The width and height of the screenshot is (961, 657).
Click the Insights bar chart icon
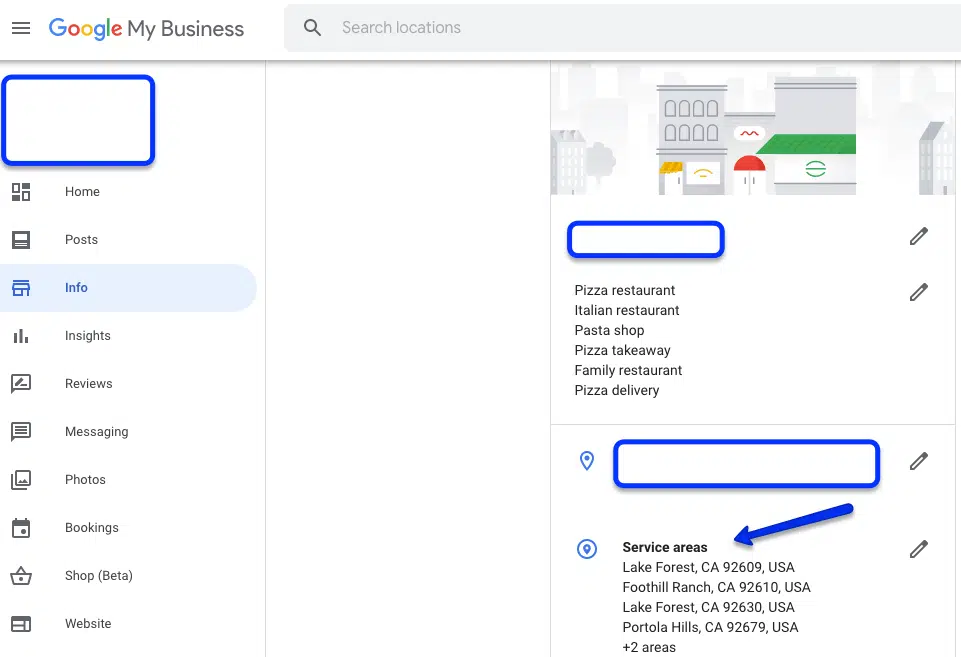pos(21,336)
